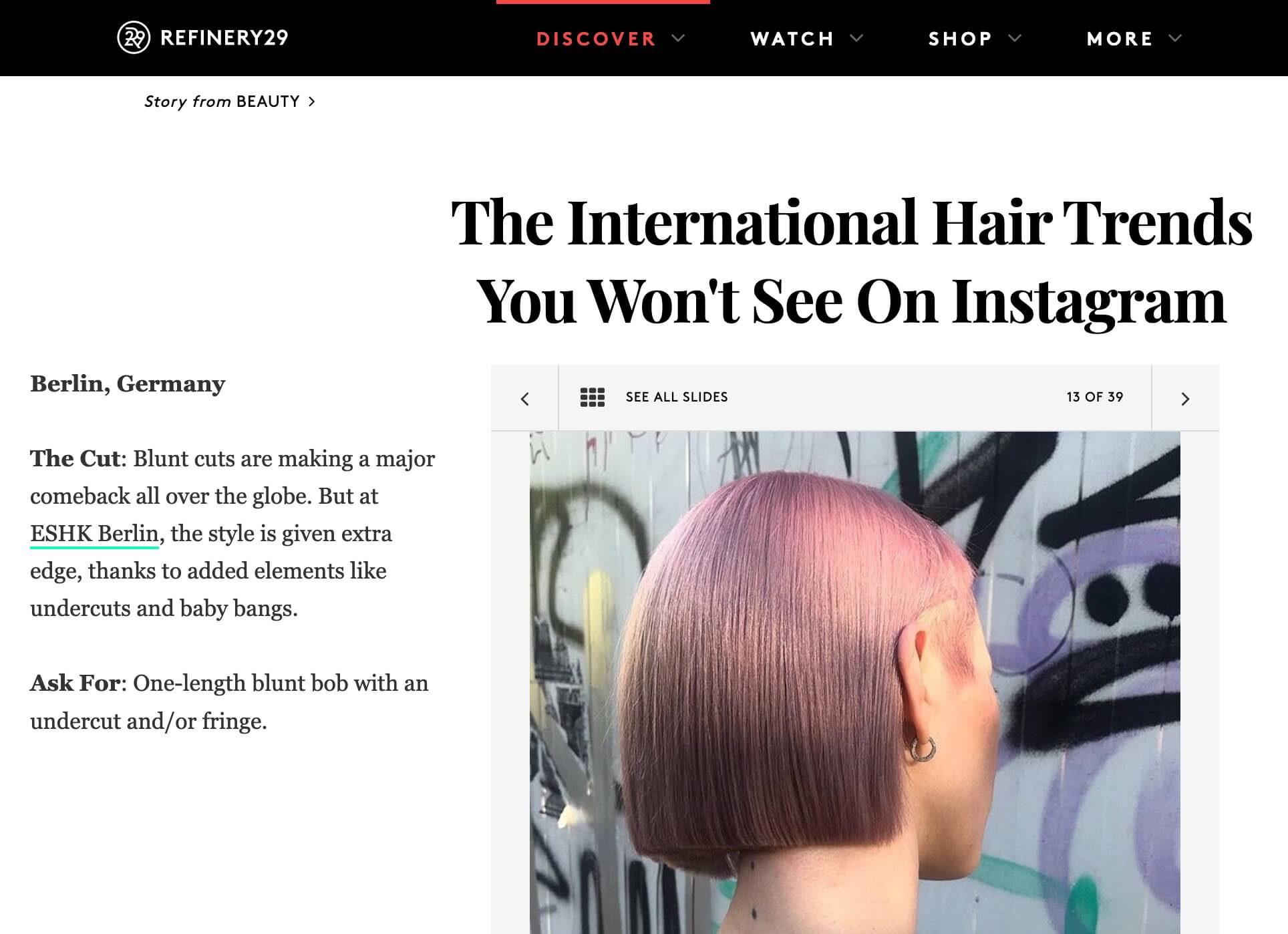
Task: Open the Watch menu
Action: [792, 39]
